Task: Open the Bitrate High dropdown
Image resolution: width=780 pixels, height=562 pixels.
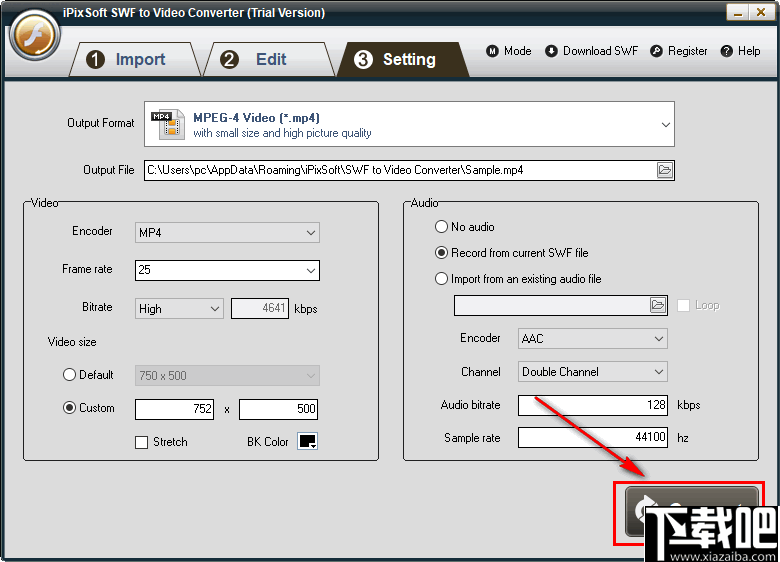Action: pos(179,308)
